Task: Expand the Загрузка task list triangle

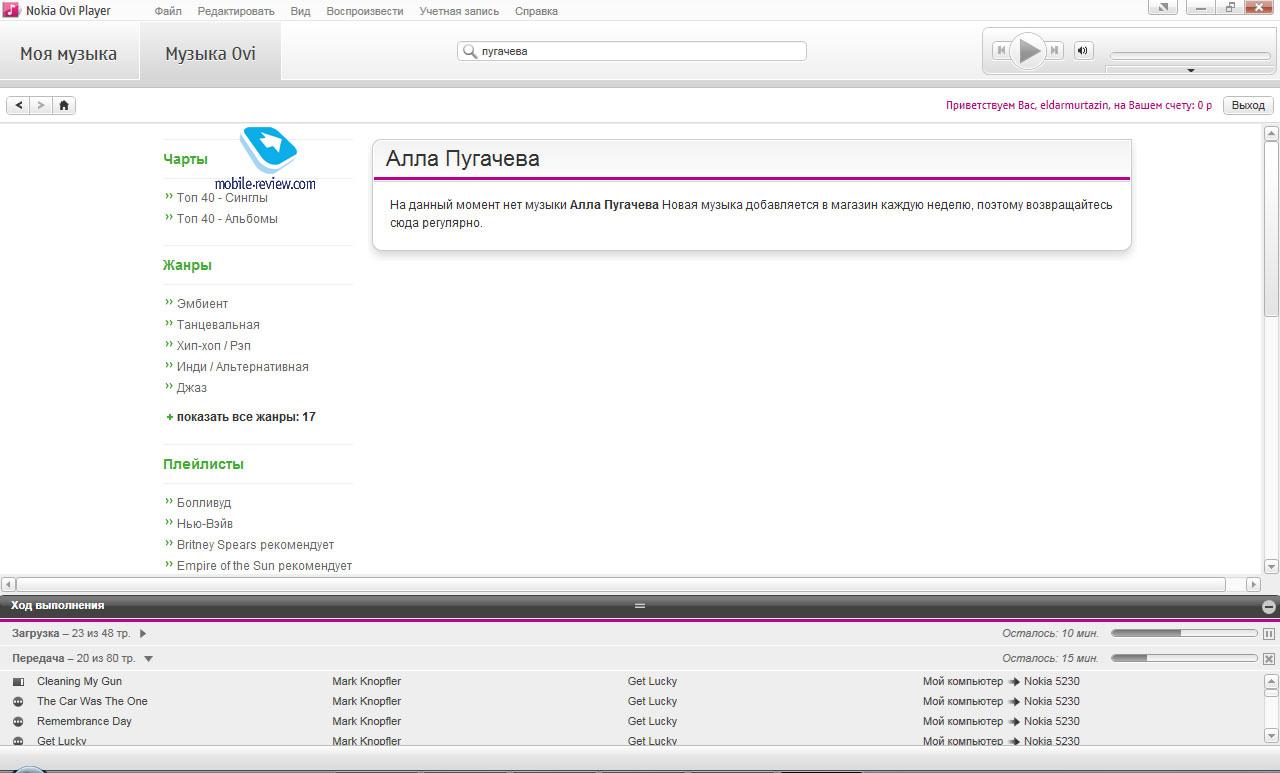Action: [143, 633]
